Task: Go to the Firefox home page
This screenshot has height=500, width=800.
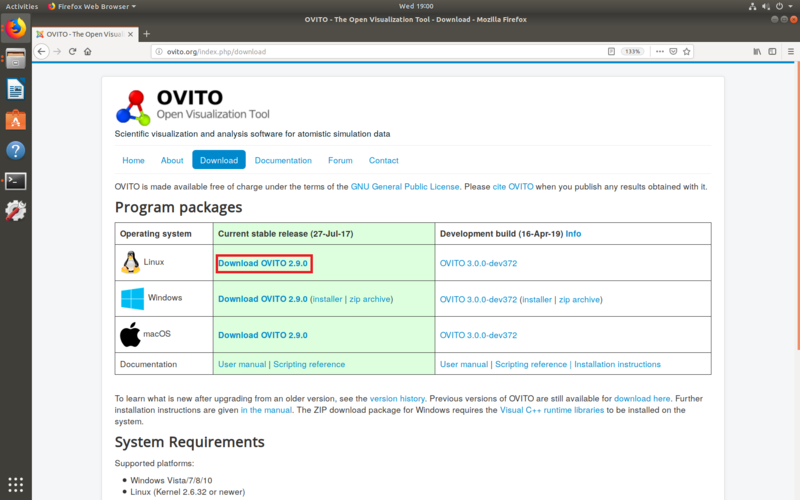Action: click(x=88, y=52)
